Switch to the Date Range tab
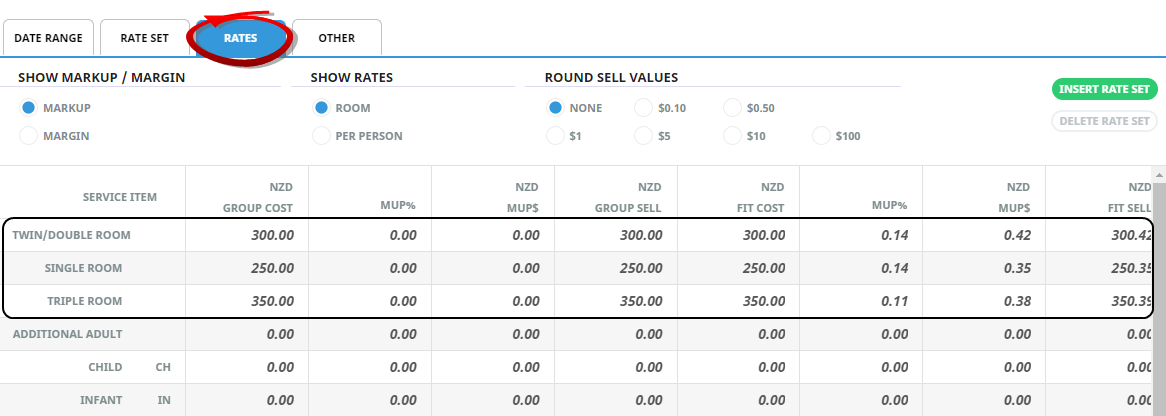Screen dimensions: 1166x416 [48, 38]
